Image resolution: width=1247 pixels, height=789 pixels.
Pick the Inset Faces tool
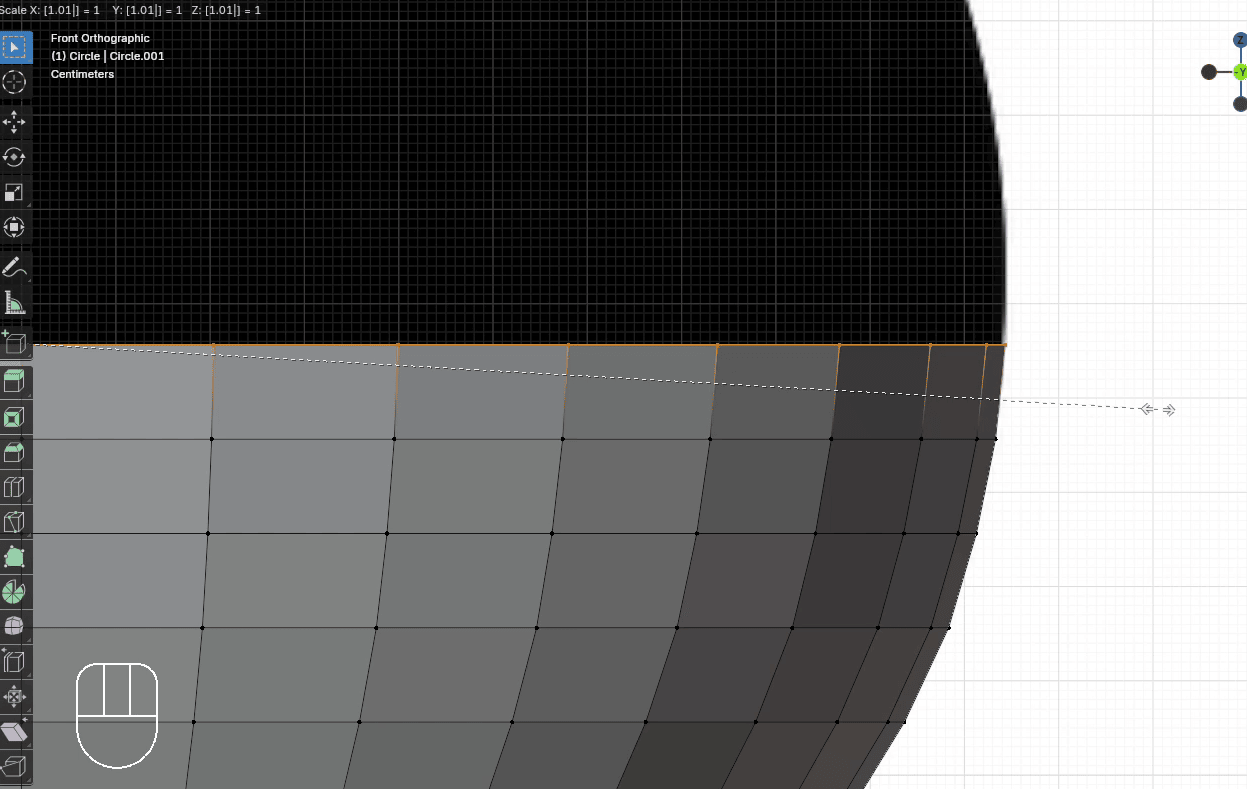point(15,417)
